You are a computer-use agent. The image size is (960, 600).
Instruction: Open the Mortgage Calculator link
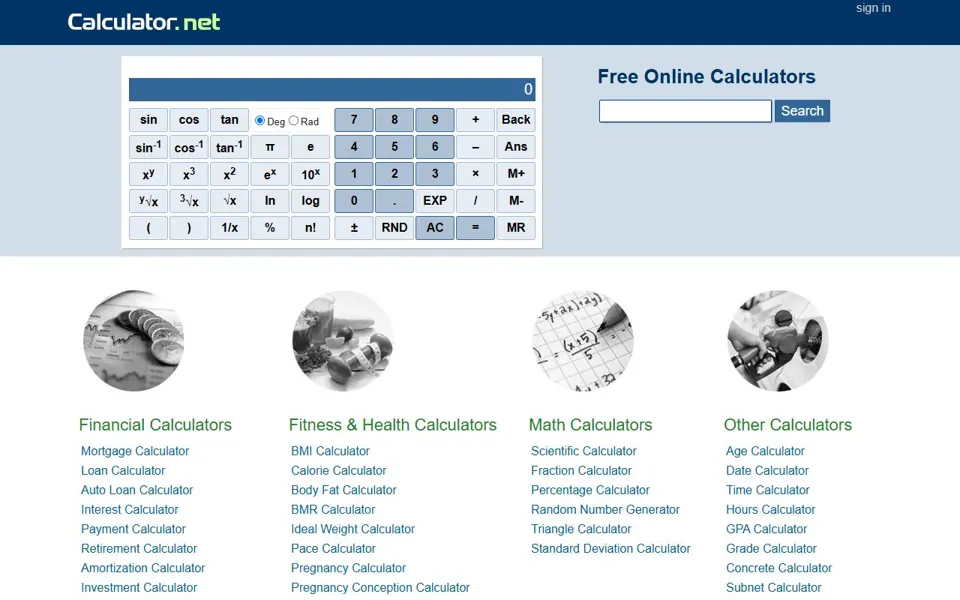coord(135,451)
